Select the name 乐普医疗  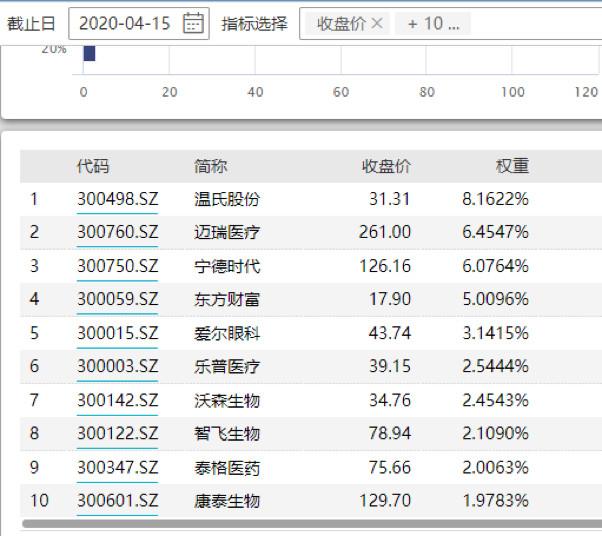pos(227,366)
